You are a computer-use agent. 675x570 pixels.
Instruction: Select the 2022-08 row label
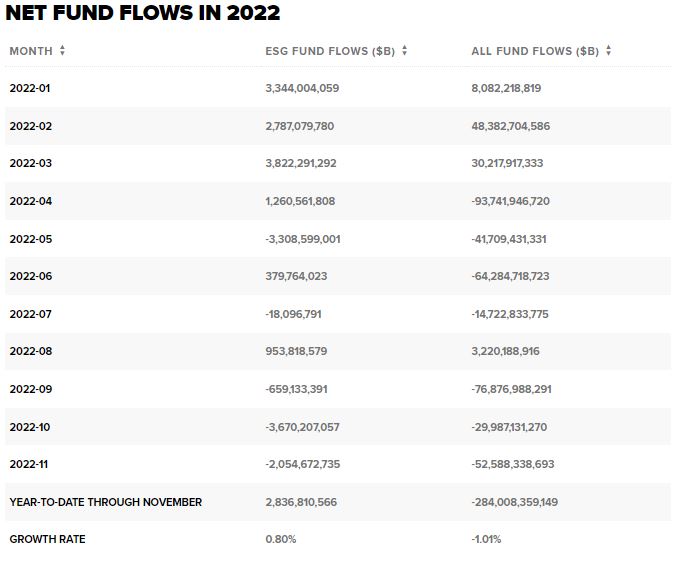pos(30,351)
